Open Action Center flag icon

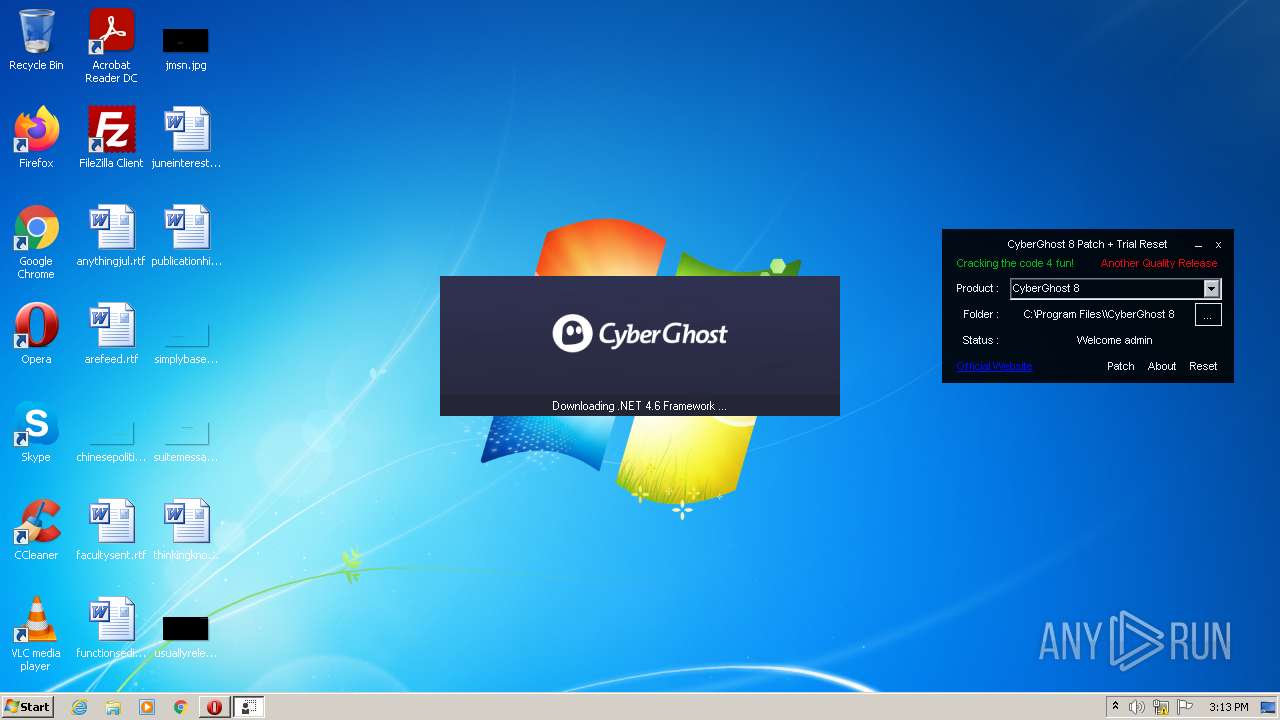coord(1185,707)
